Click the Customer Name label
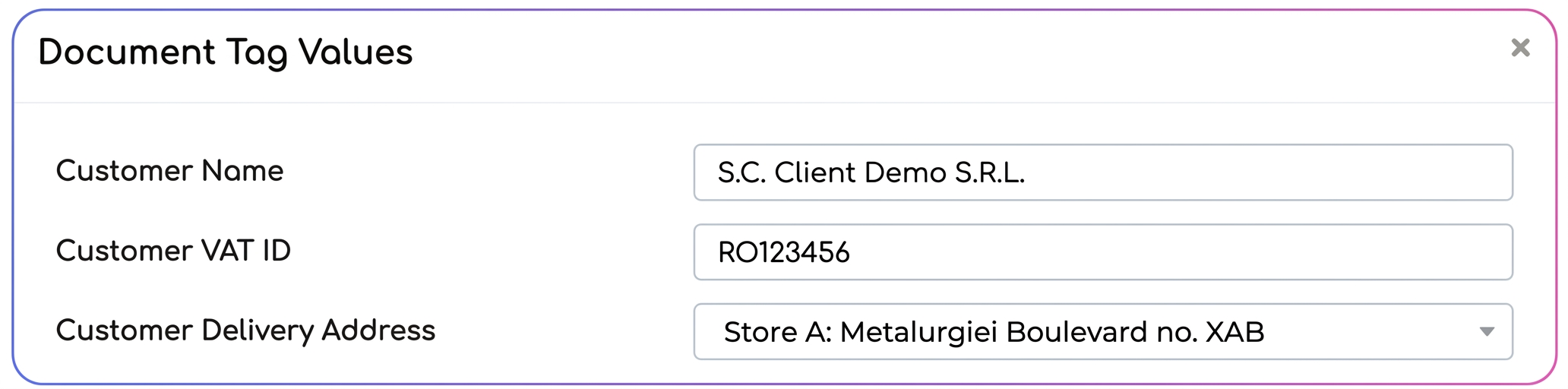The width and height of the screenshot is (1568, 389). [x=169, y=171]
